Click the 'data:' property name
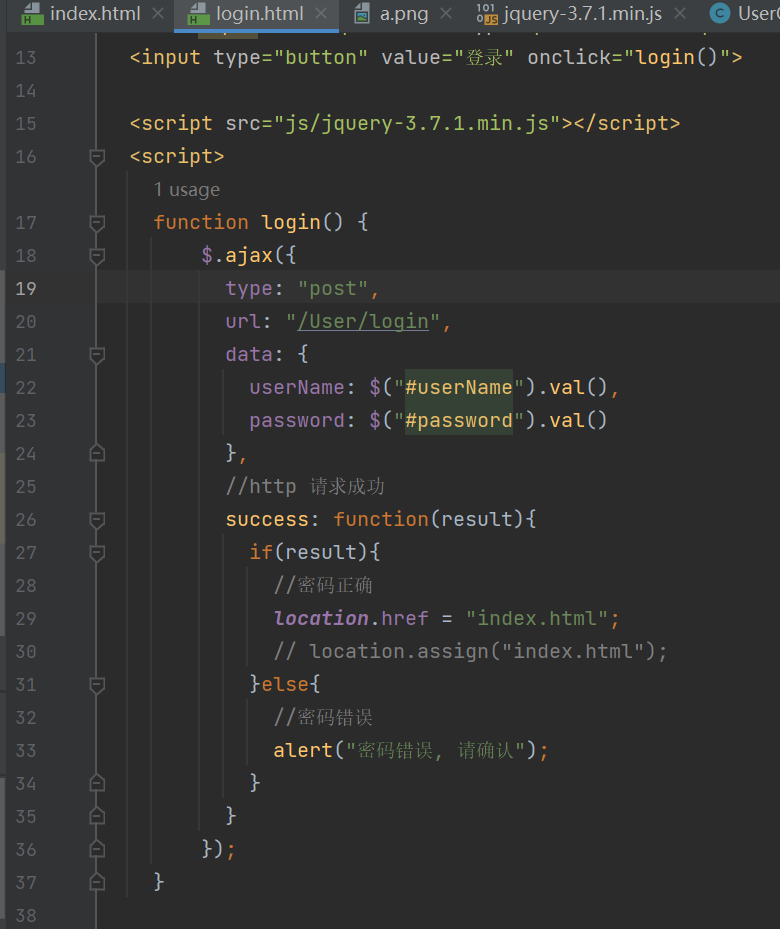780x929 pixels. (x=254, y=354)
